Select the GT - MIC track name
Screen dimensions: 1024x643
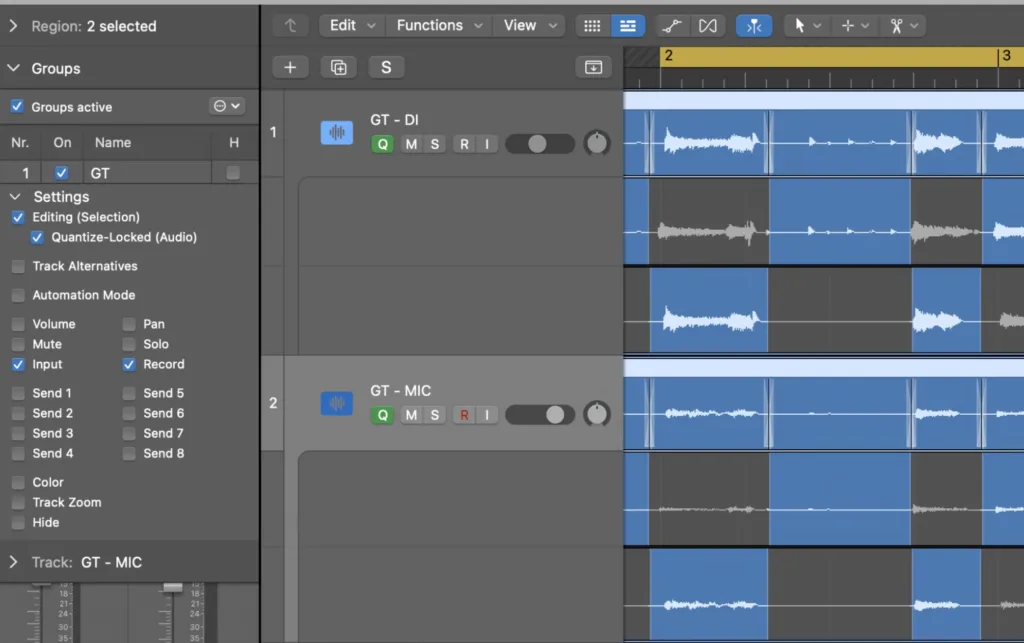pos(400,390)
